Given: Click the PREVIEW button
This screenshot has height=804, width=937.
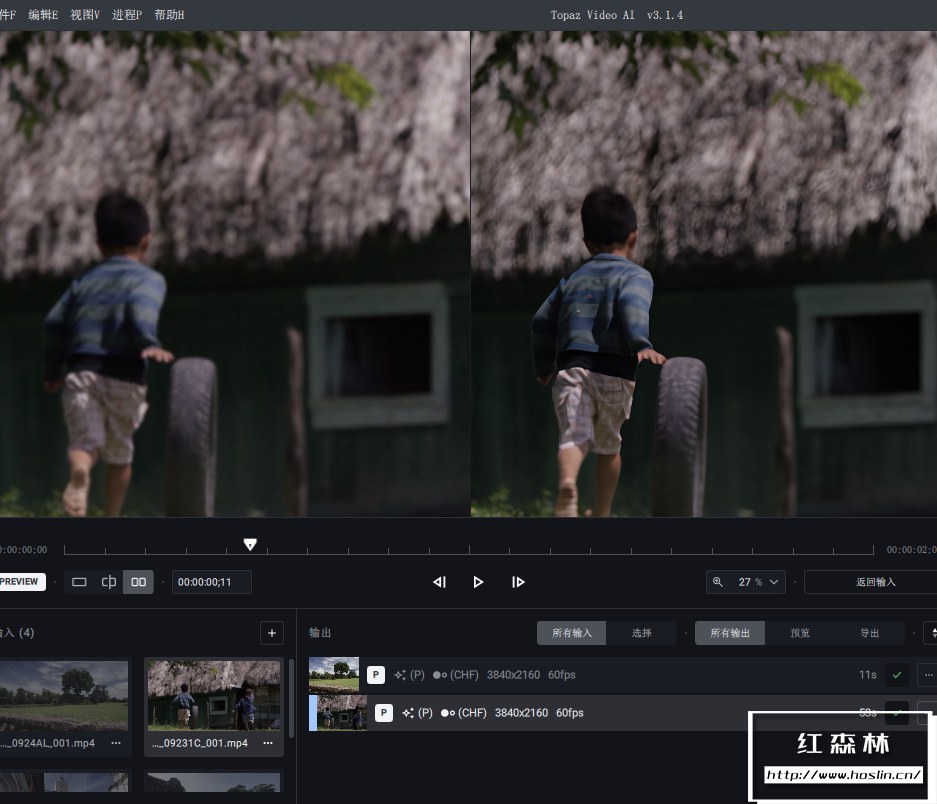Looking at the screenshot, I should [x=20, y=582].
